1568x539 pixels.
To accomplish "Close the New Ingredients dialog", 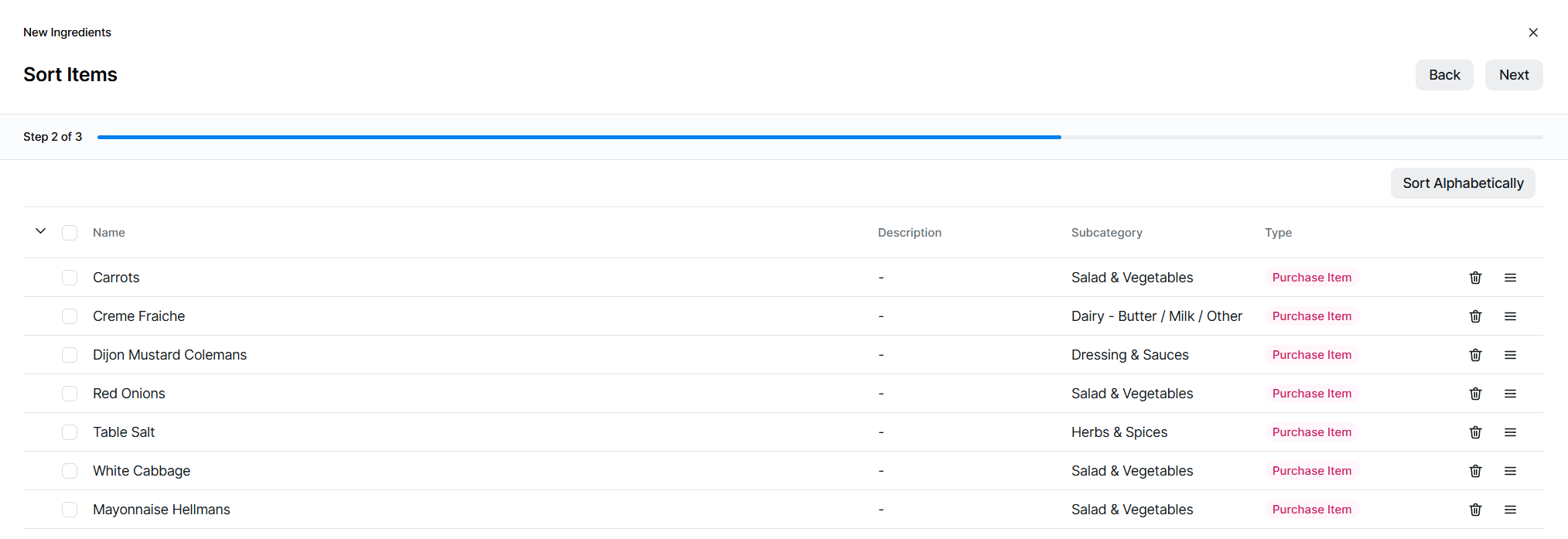I will point(1532,32).
